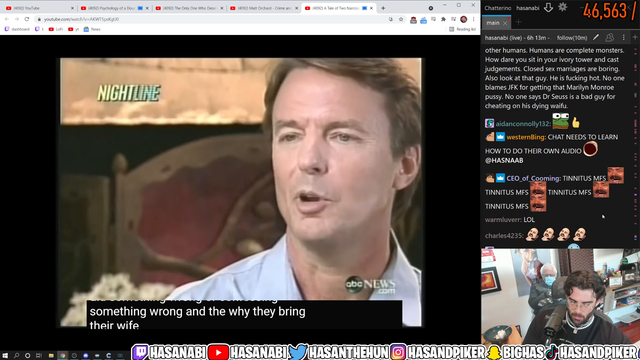
Task: Open the Chrome three-dot menu
Action: (x=473, y=19)
